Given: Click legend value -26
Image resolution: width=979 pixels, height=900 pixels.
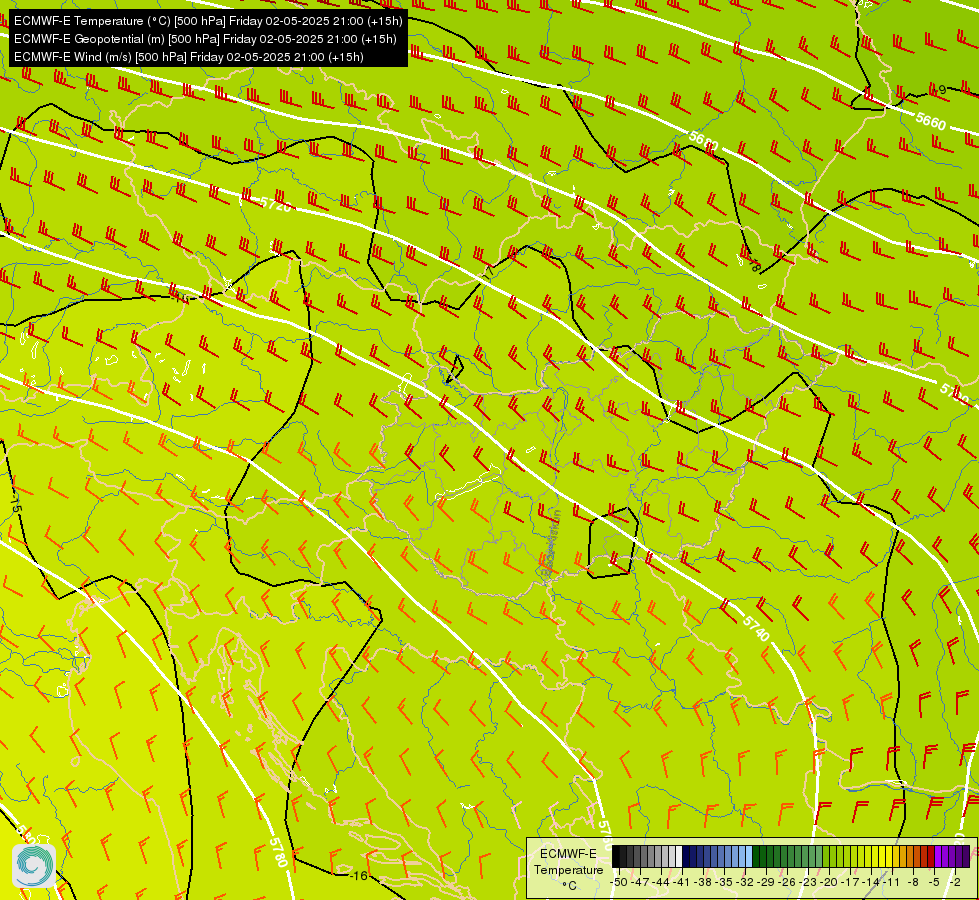Looking at the screenshot, I should [x=787, y=883].
